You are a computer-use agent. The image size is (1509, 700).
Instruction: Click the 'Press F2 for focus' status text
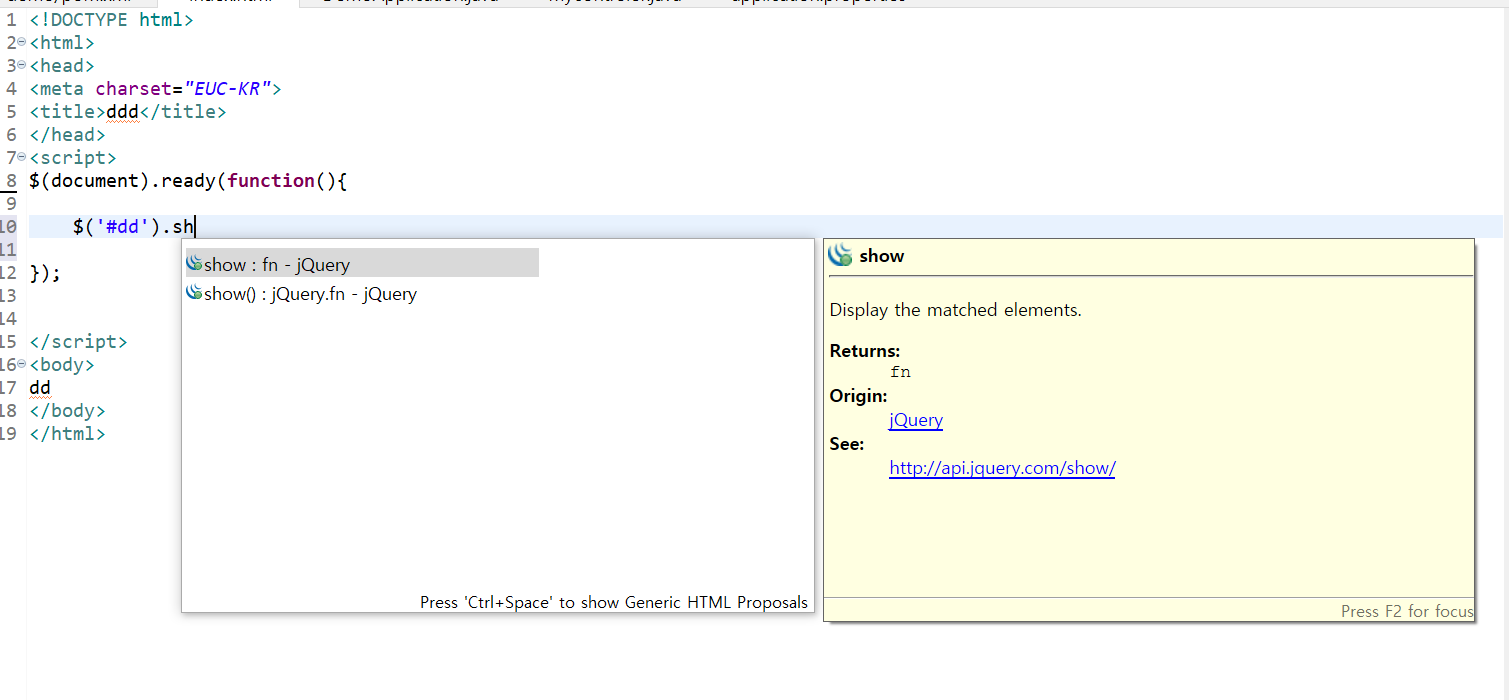click(x=1407, y=611)
